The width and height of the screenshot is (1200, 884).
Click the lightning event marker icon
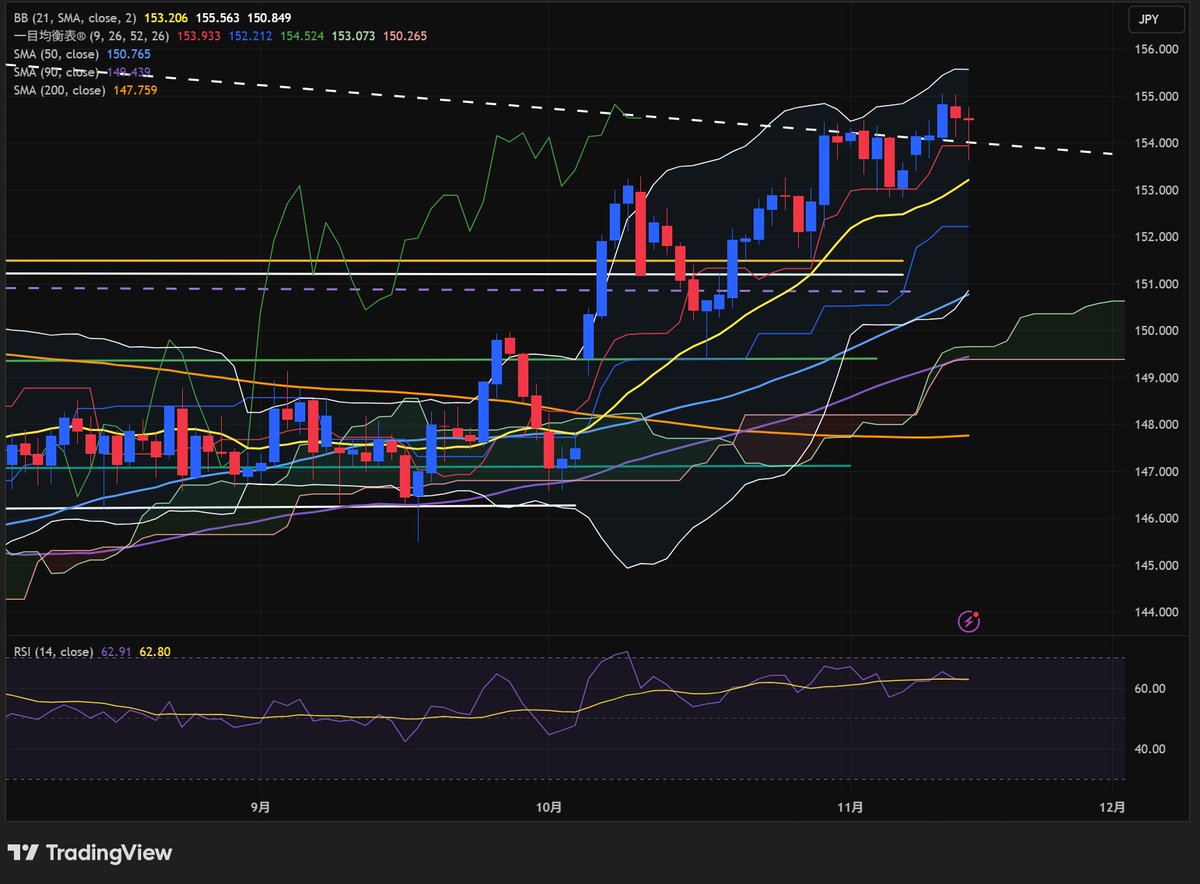[969, 621]
